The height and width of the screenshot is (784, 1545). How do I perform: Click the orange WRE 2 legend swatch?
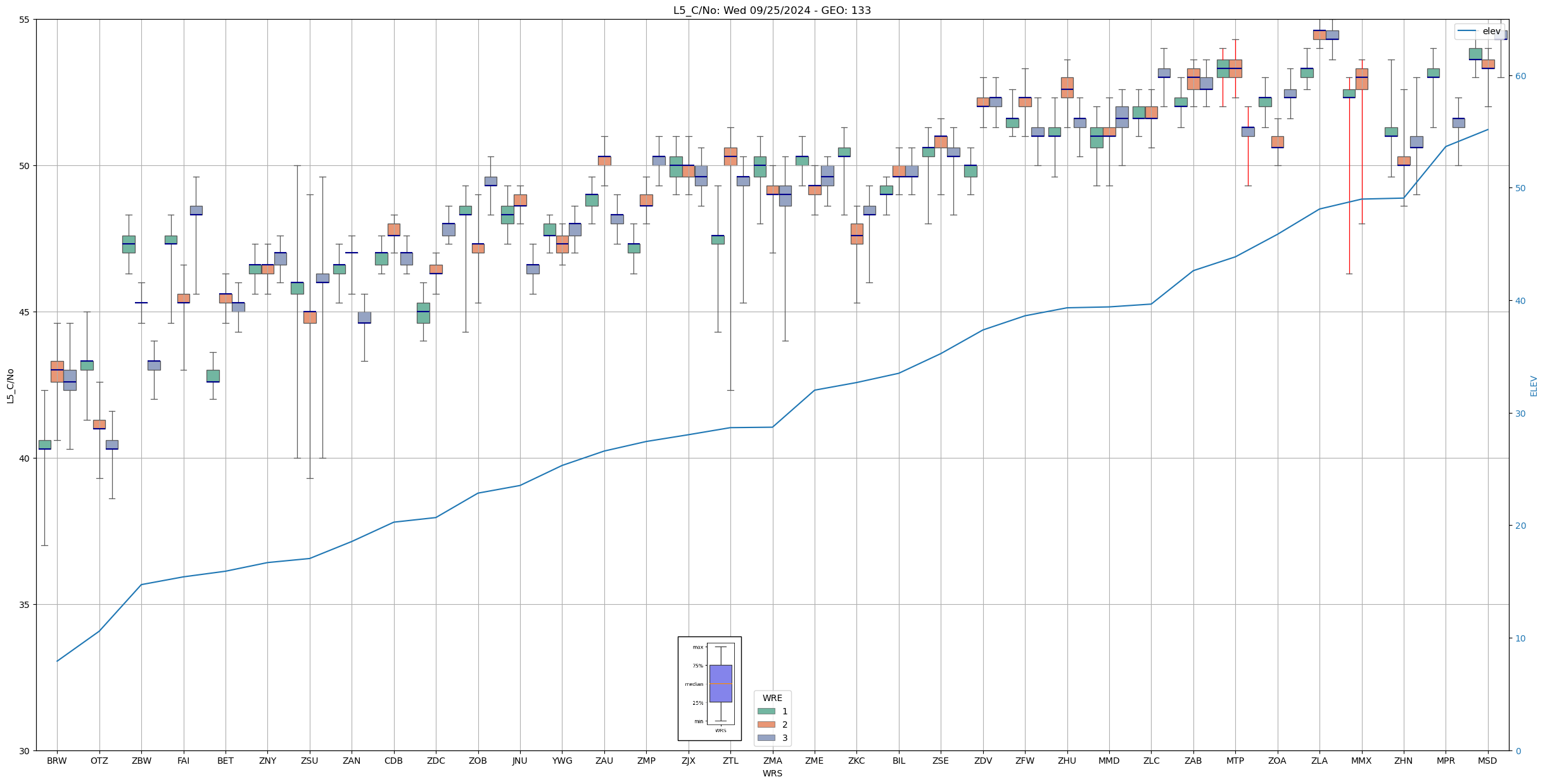coord(766,724)
